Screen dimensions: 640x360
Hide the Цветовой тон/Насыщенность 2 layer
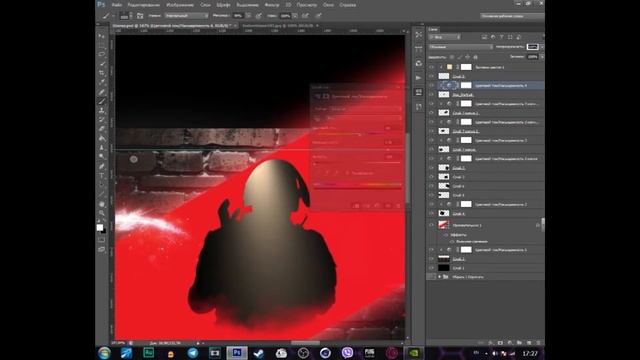[431, 204]
